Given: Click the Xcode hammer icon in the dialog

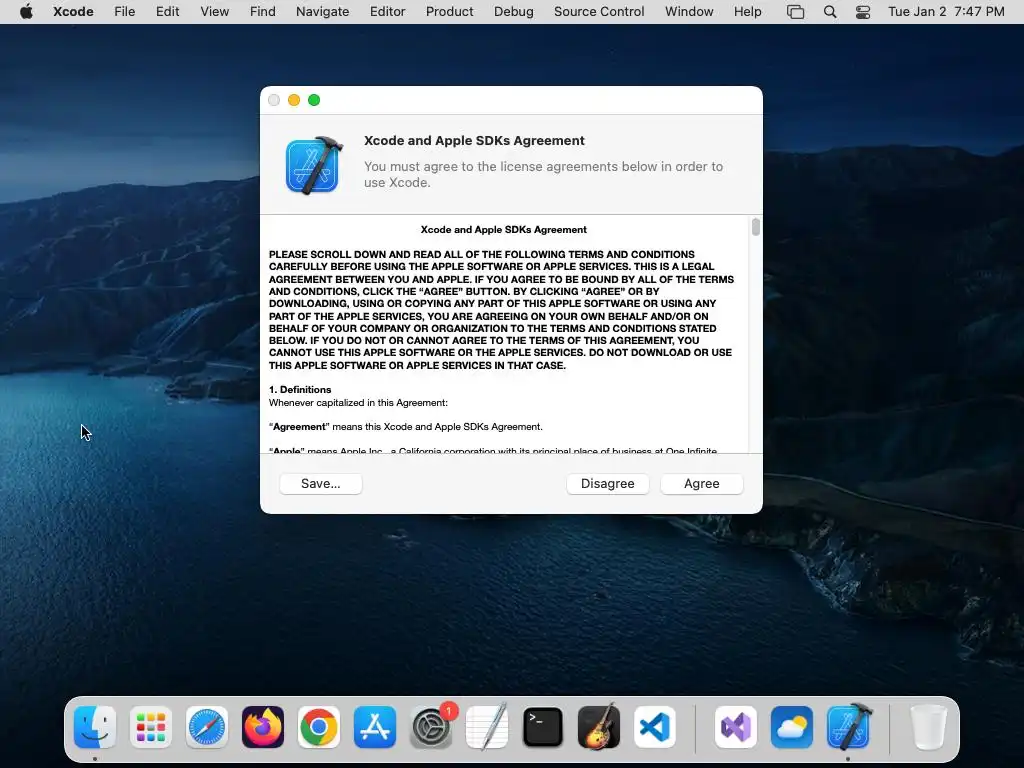Looking at the screenshot, I should tap(314, 165).
